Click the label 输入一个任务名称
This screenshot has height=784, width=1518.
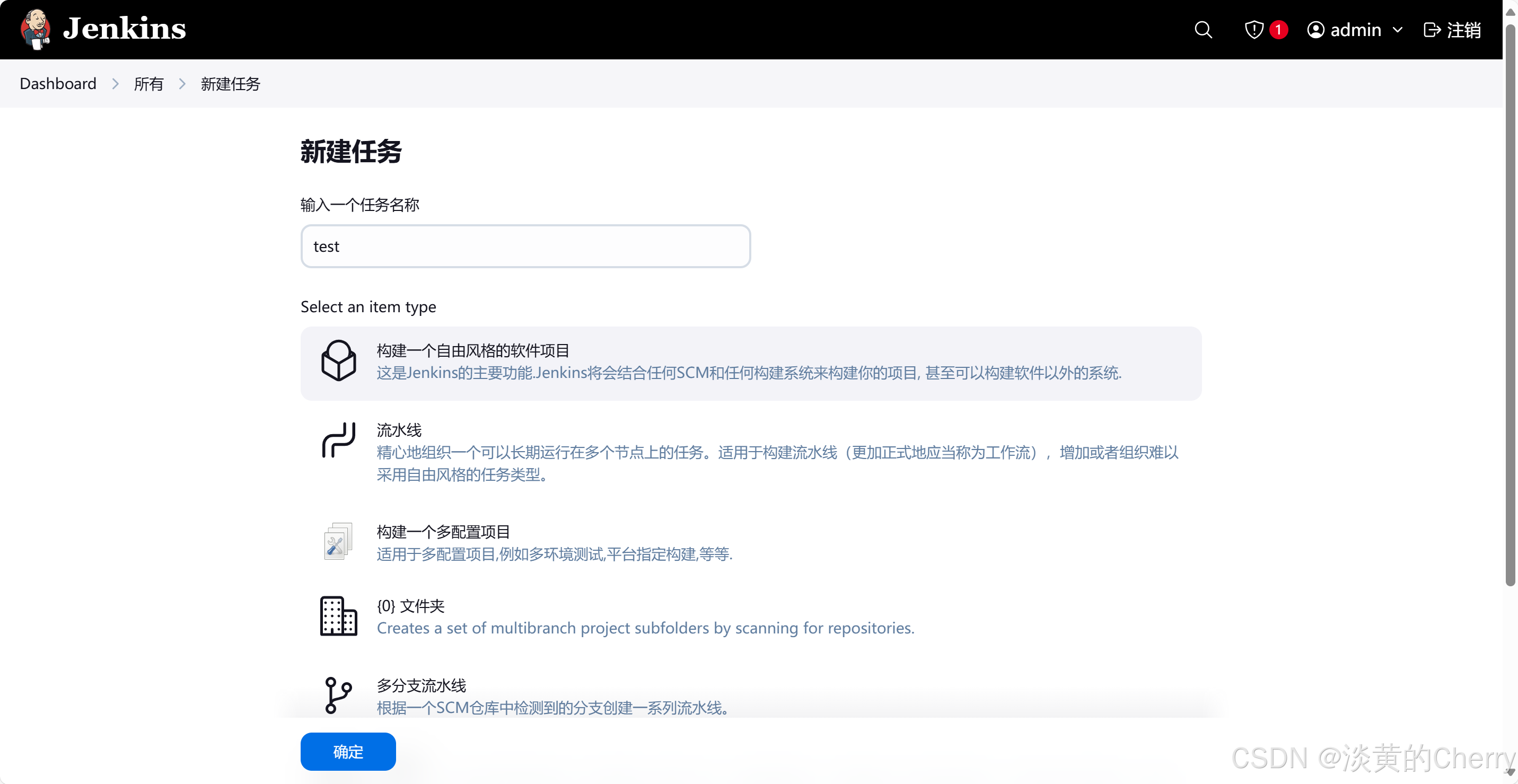[360, 205]
